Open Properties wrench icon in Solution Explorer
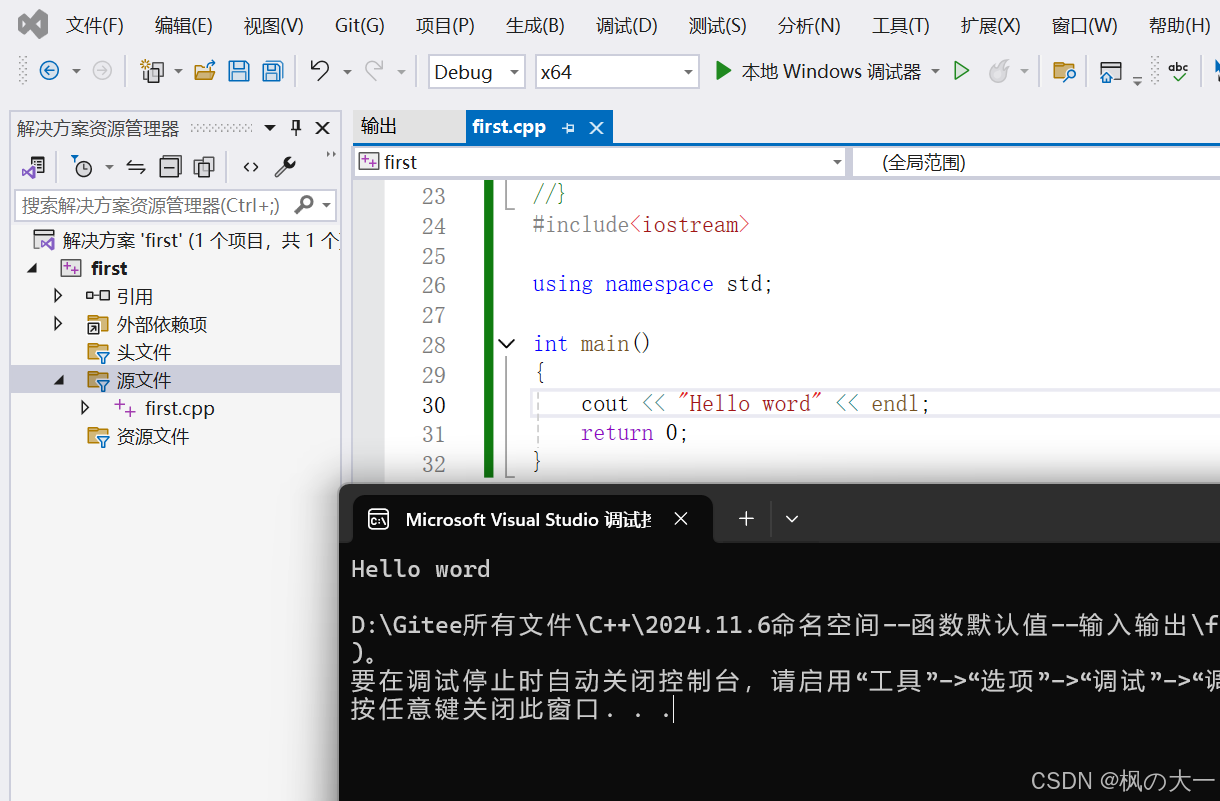This screenshot has height=801, width=1220. point(285,167)
